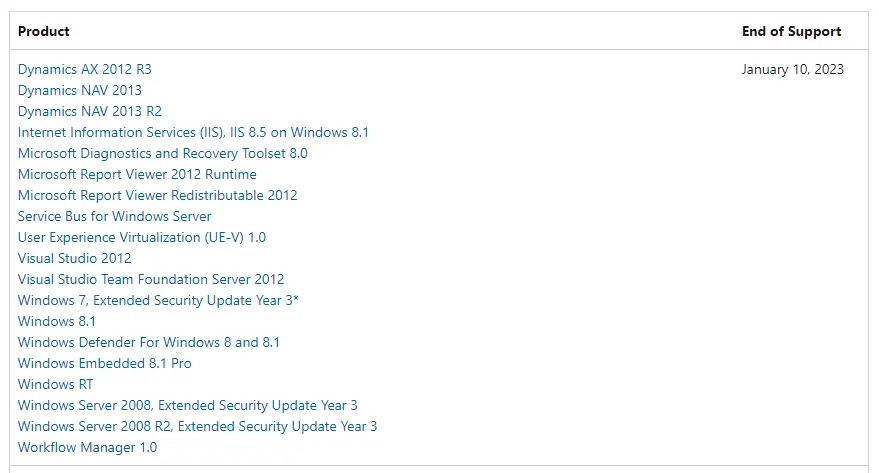This screenshot has height=473, width=879.
Task: Open the Dynamics NAV 2013 link
Action: pyautogui.click(x=80, y=90)
